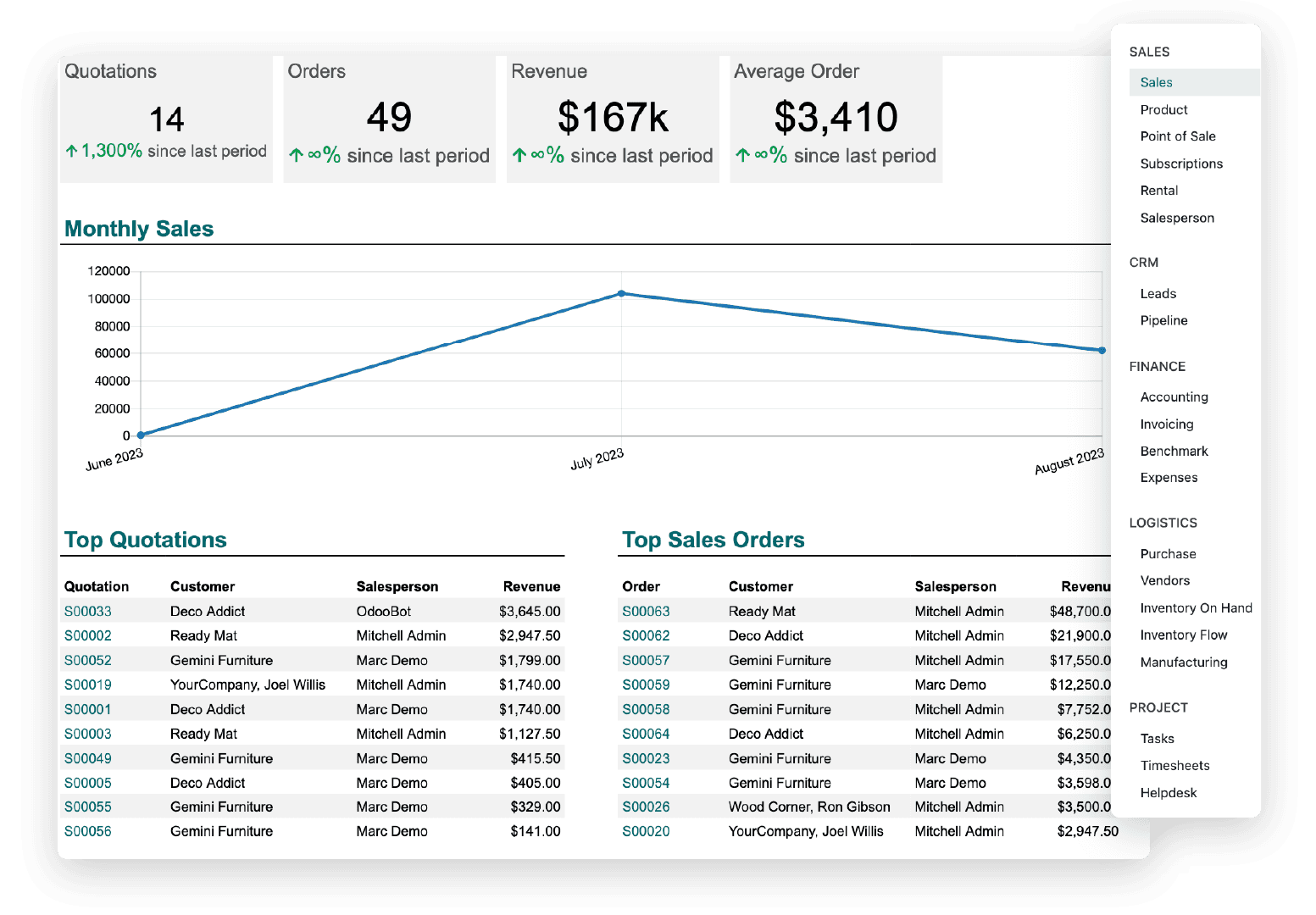Open Leads under CRM
Screen dimensions: 1316x915
pyautogui.click(x=1158, y=293)
